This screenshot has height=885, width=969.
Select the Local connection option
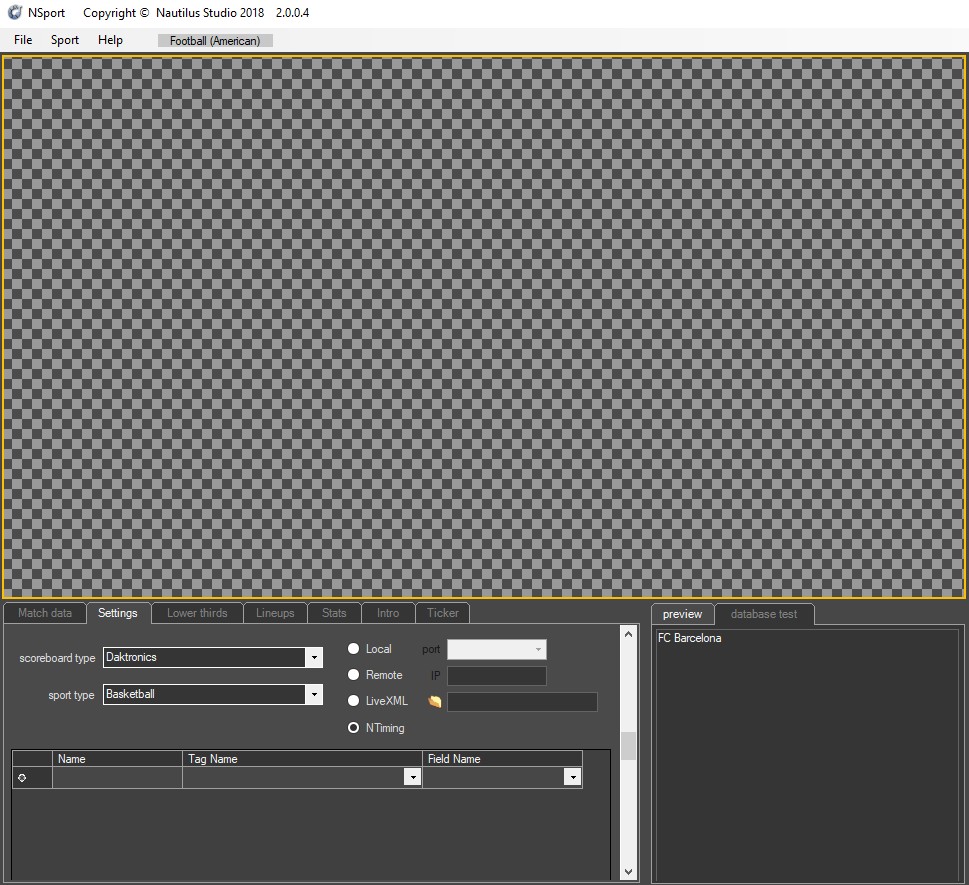353,649
